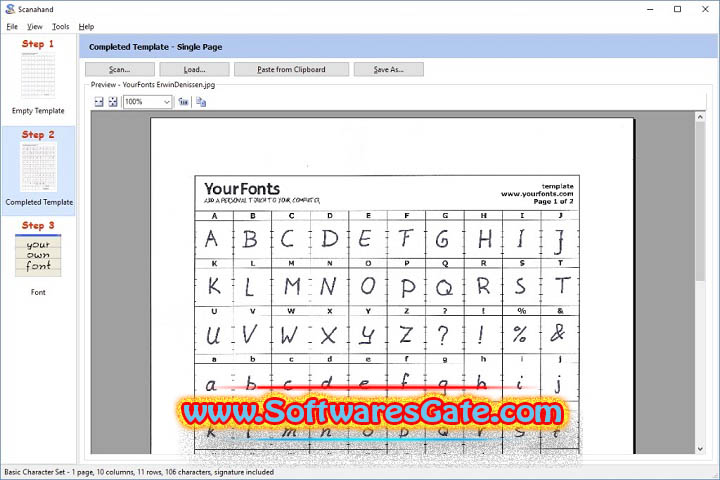720x480 pixels.
Task: Click the "YourFonts" logo in template preview
Action: tap(242, 188)
